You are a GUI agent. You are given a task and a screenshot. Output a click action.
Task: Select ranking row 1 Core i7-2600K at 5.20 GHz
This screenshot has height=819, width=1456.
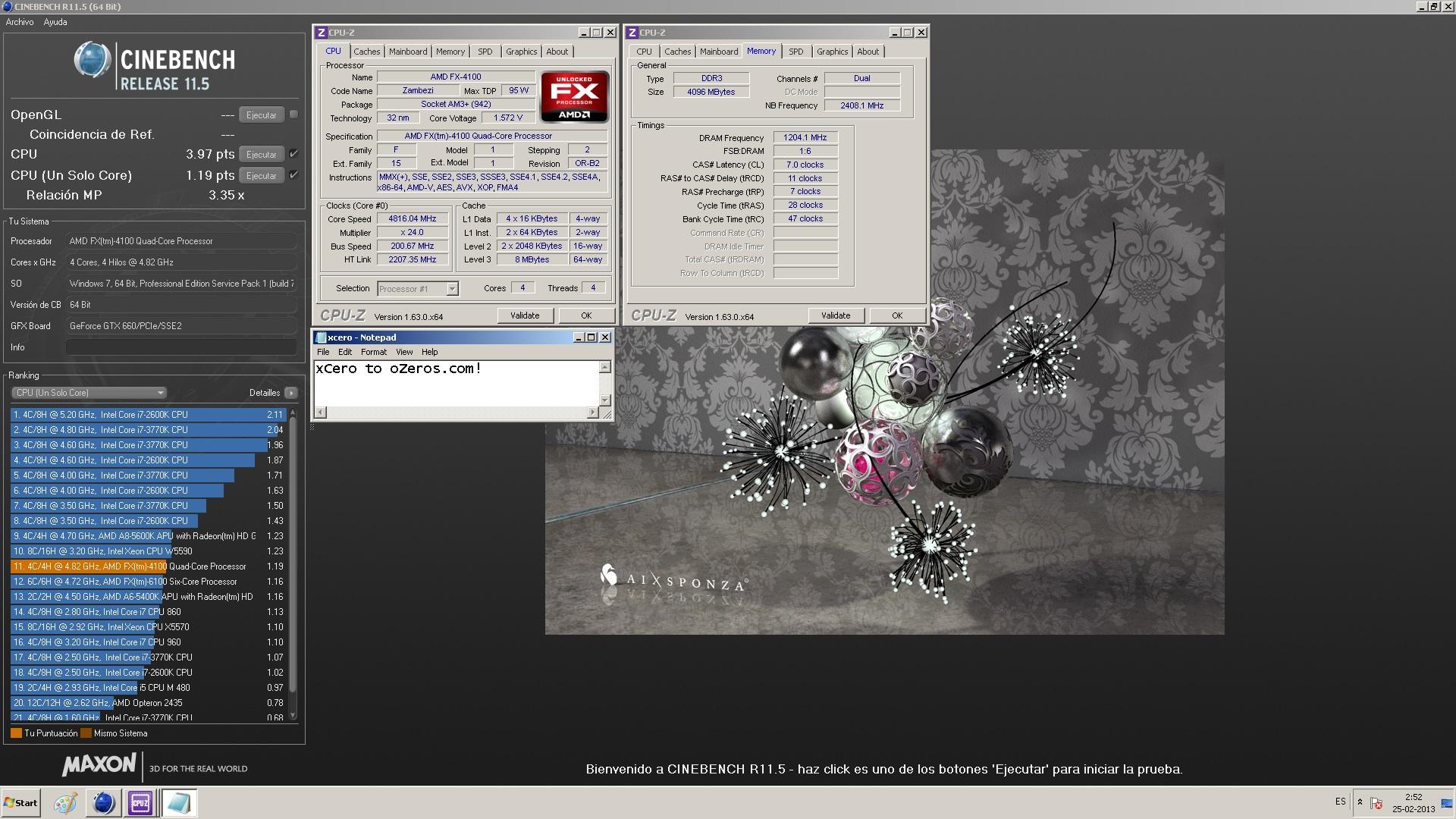(148, 415)
